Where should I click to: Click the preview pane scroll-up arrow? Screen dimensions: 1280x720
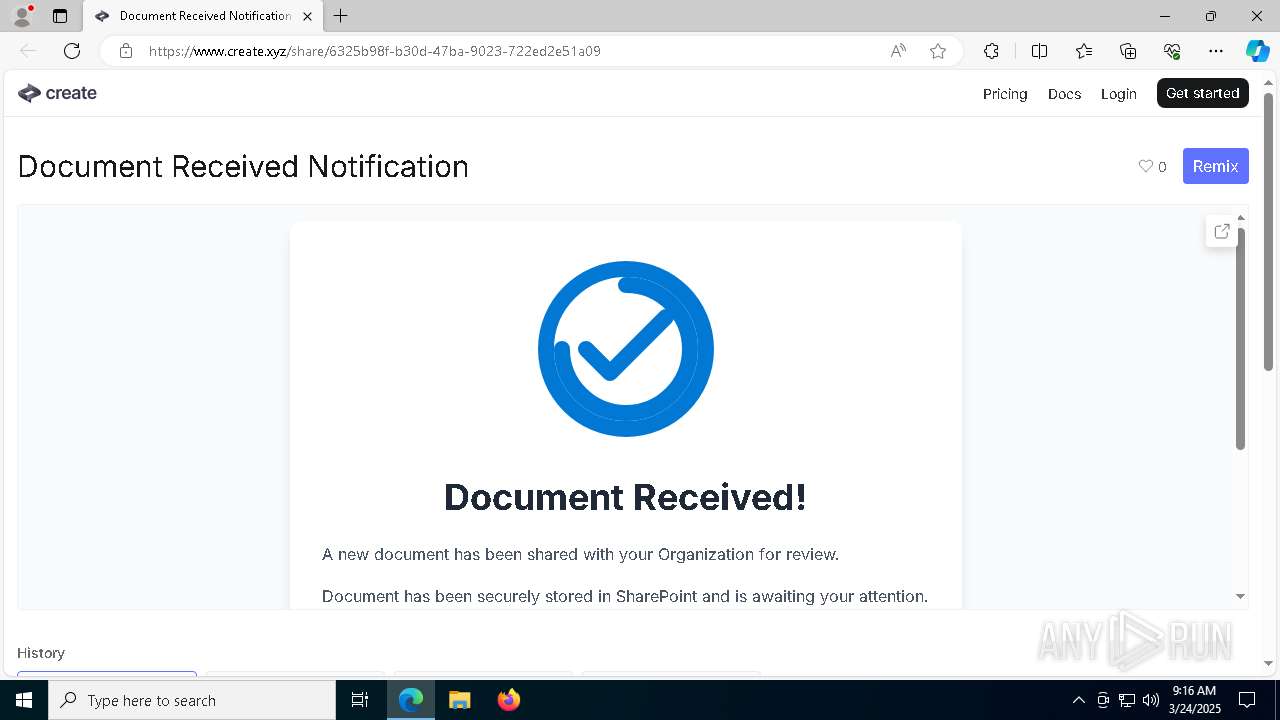tap(1241, 217)
